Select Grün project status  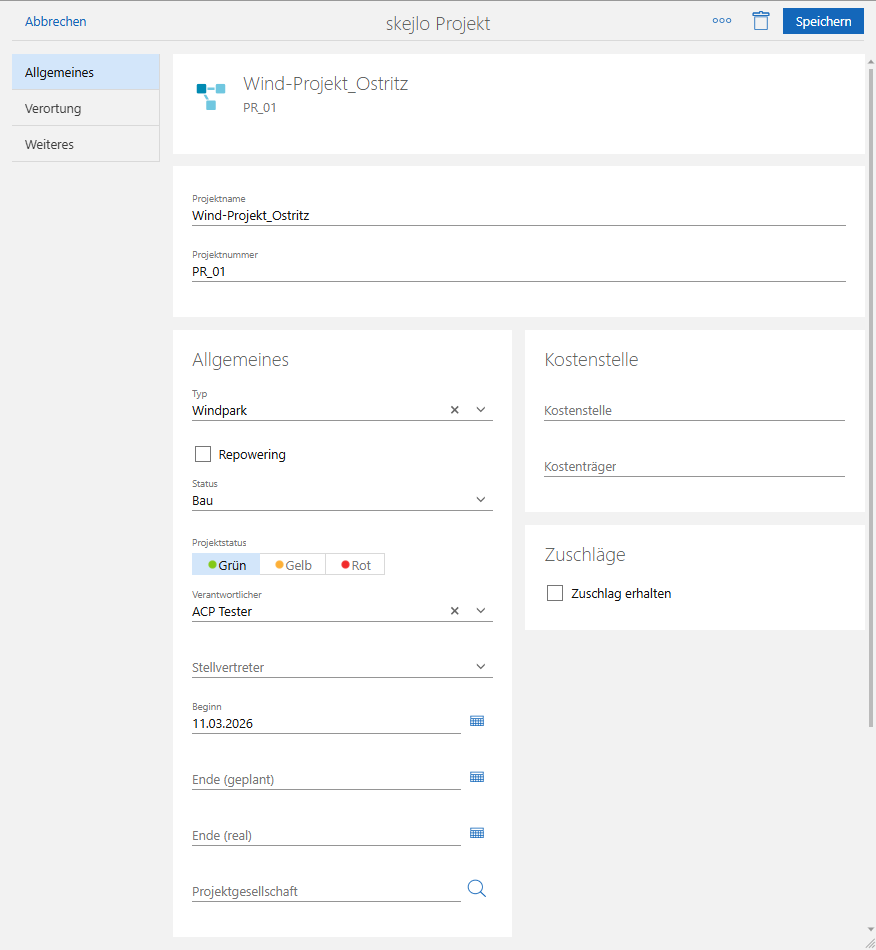[226, 565]
